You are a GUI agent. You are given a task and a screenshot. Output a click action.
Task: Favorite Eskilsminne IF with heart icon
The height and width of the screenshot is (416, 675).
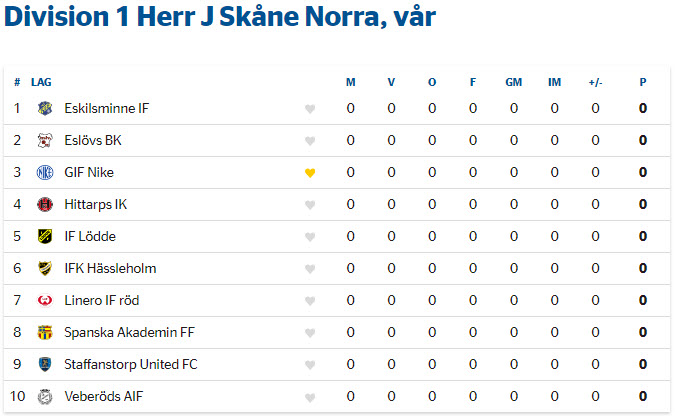310,109
